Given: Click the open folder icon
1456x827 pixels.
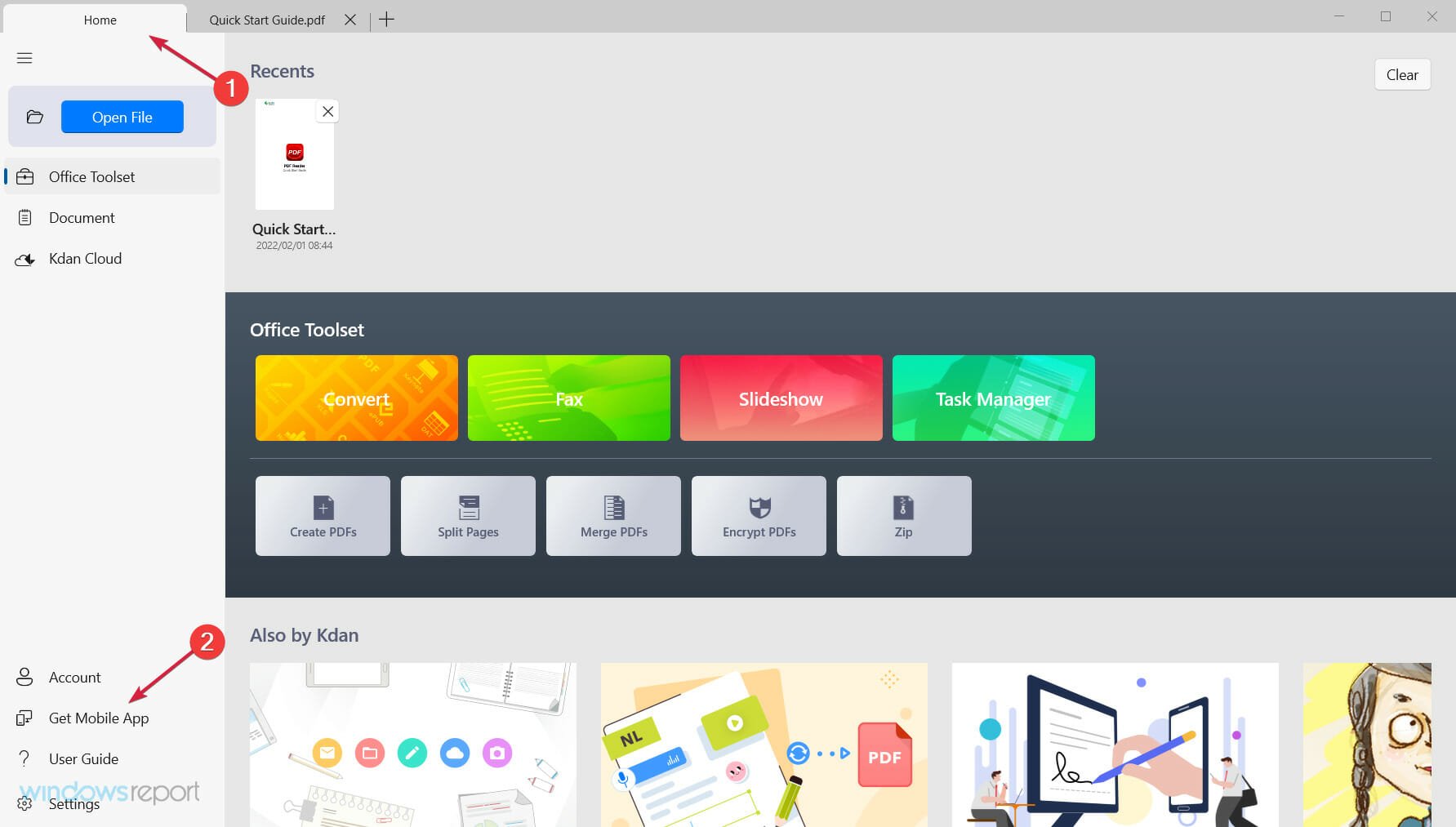Looking at the screenshot, I should point(34,117).
